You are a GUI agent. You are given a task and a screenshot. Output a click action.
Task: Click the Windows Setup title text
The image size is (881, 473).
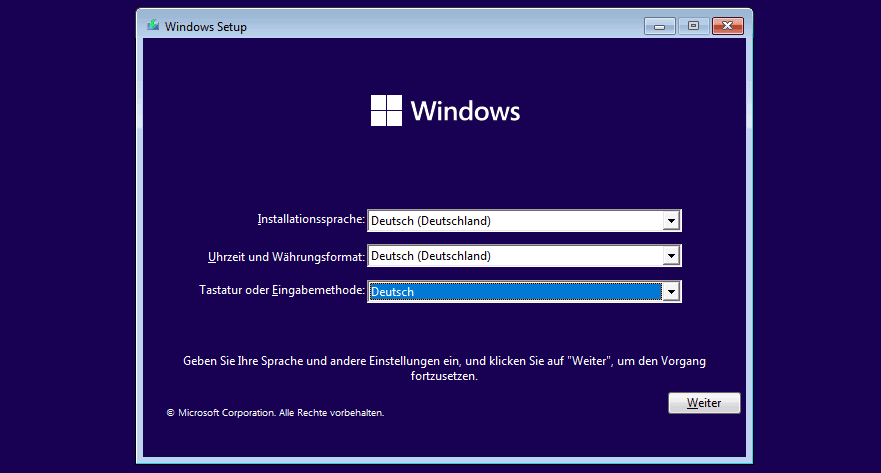pyautogui.click(x=206, y=26)
